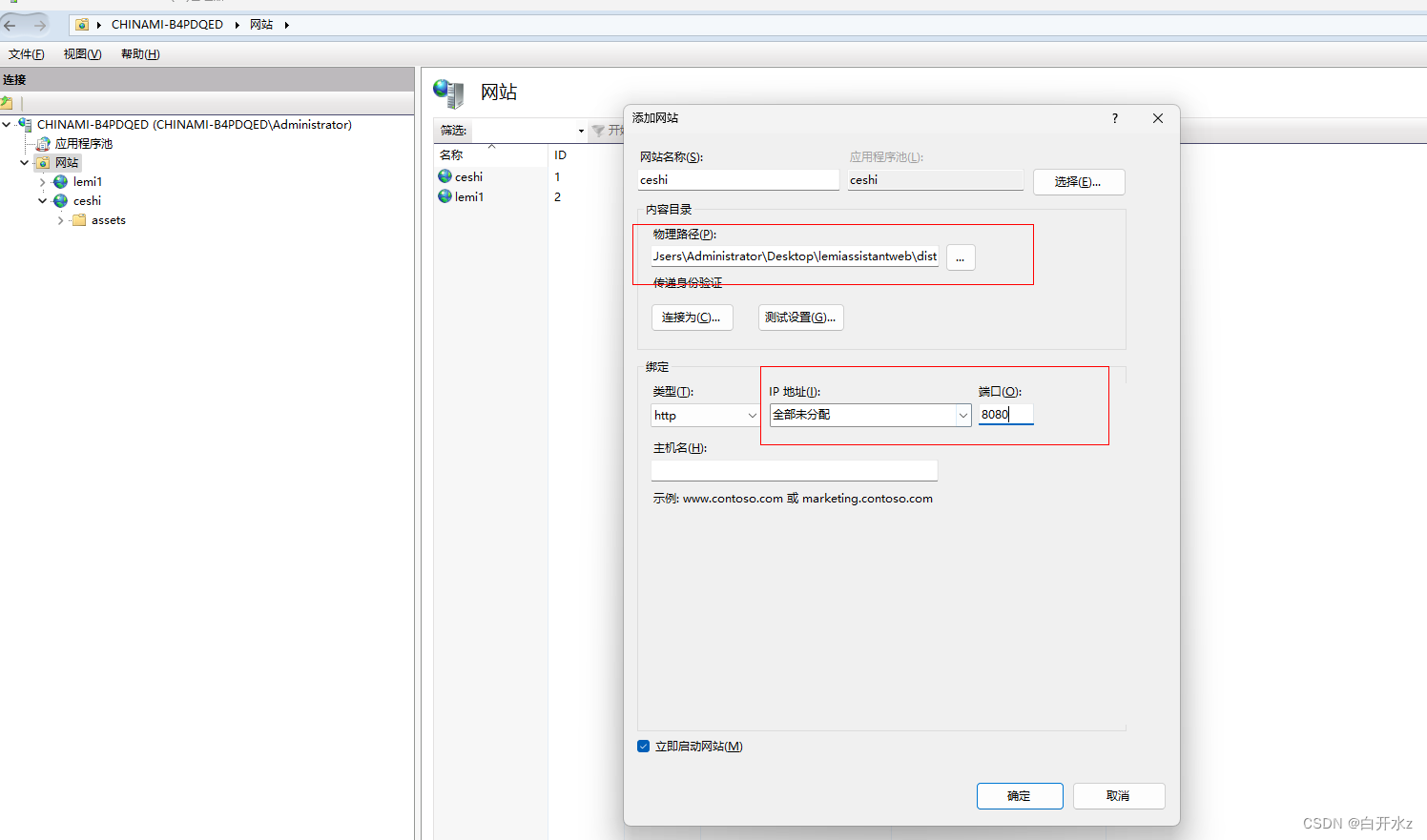Click the host name input field
The width and height of the screenshot is (1427, 840).
[794, 471]
